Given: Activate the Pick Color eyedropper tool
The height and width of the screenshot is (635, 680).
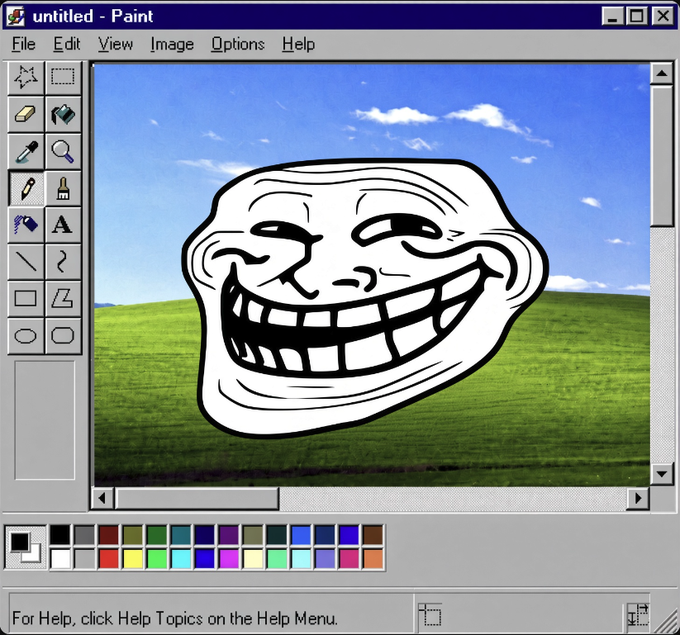Looking at the screenshot, I should coord(26,151).
